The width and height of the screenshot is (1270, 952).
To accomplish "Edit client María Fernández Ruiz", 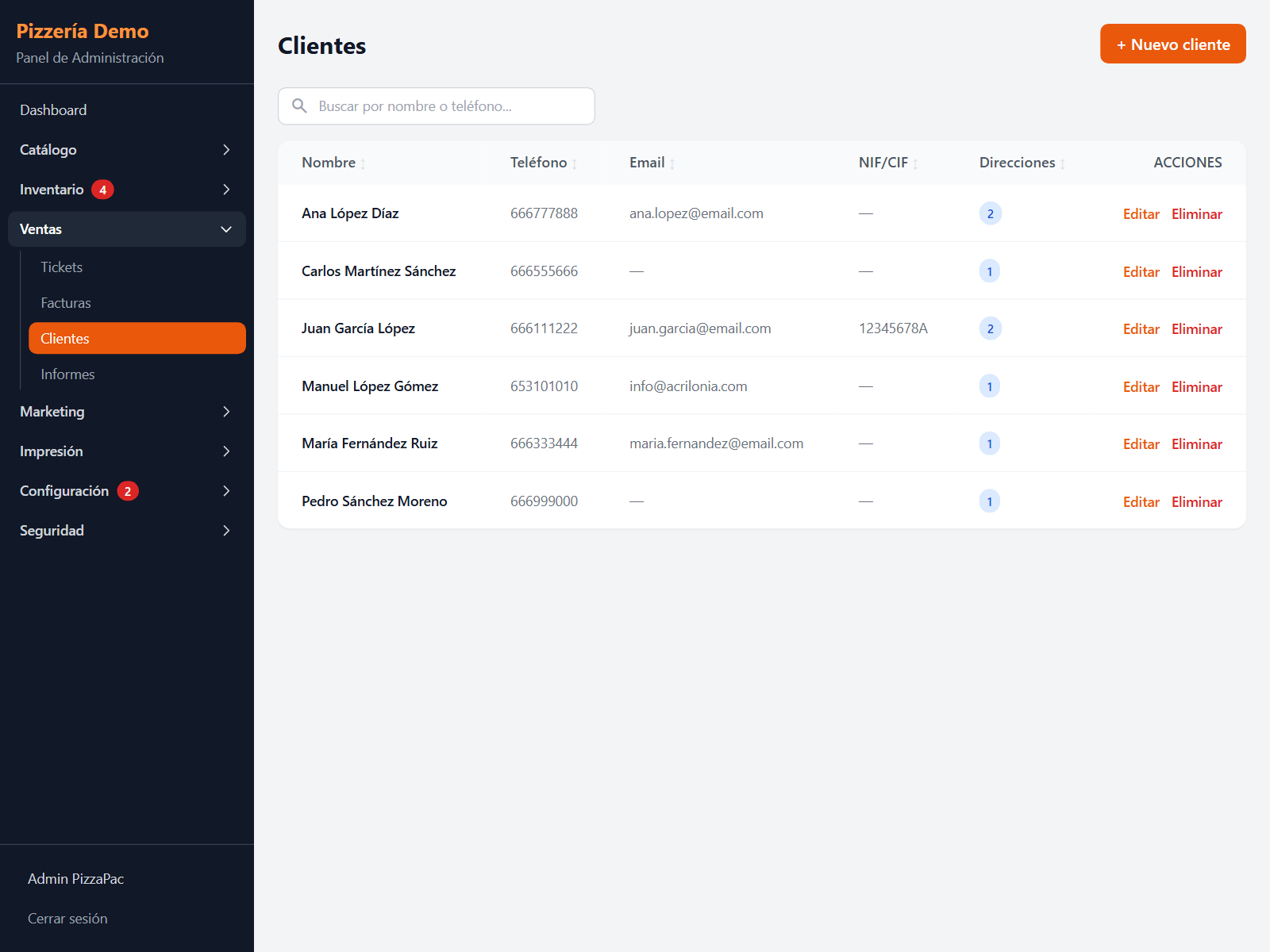I will (1141, 444).
